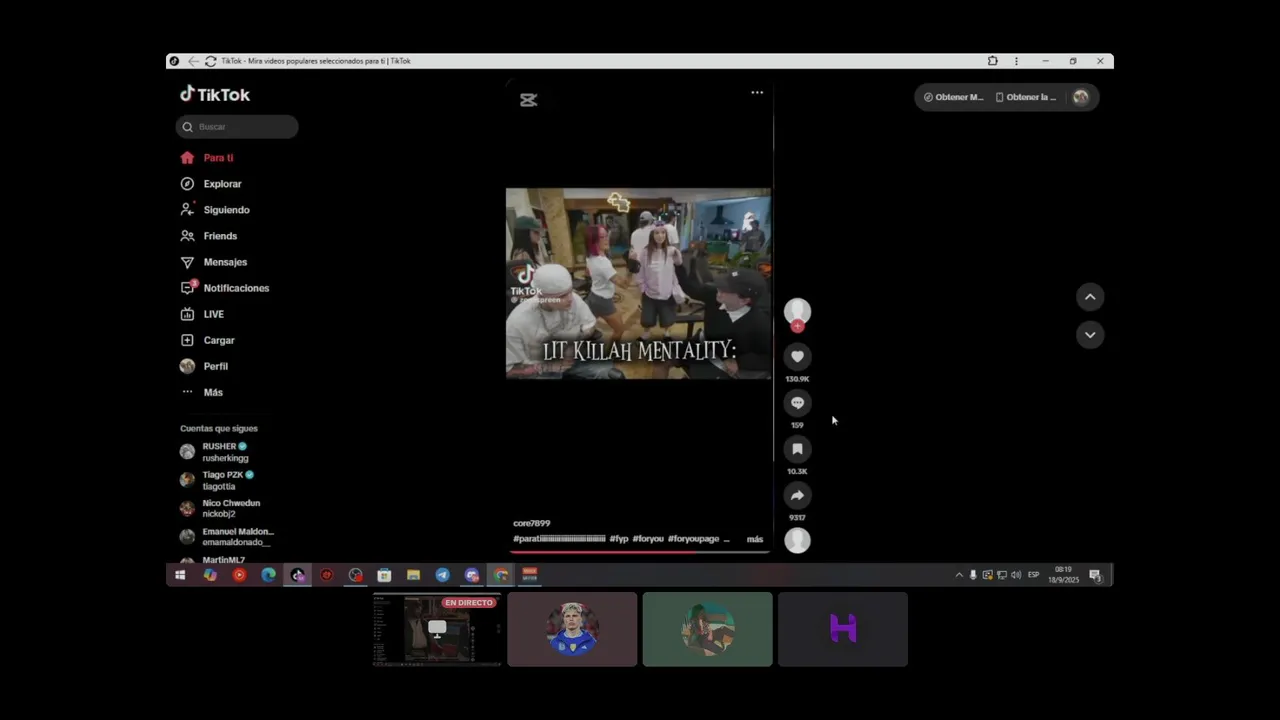Open Tiago PZK tiagottia account

(217, 480)
